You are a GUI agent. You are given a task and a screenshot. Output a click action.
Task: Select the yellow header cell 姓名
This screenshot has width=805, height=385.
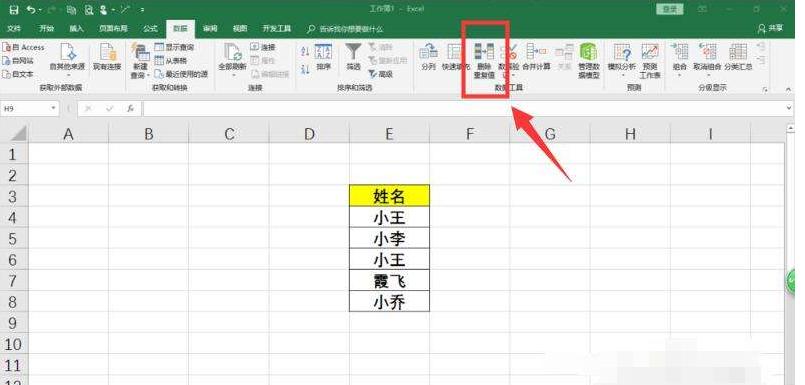click(389, 196)
